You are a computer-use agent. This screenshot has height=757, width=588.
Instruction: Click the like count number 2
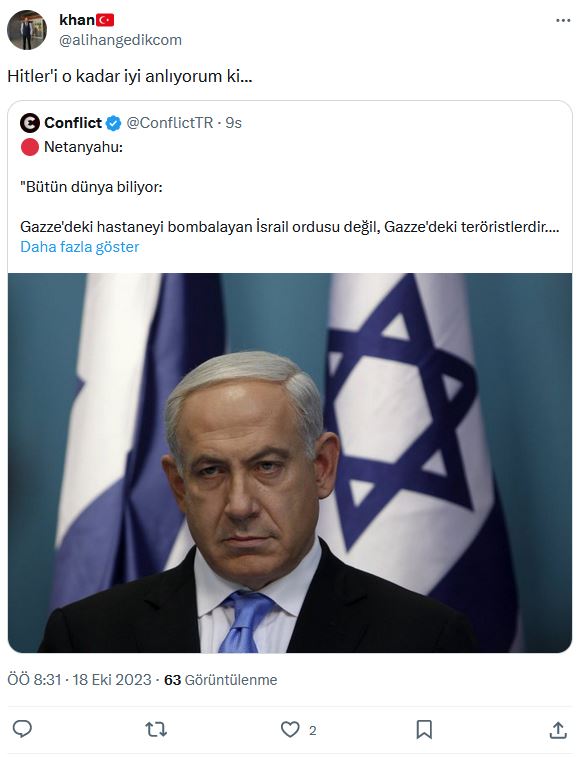pos(313,730)
